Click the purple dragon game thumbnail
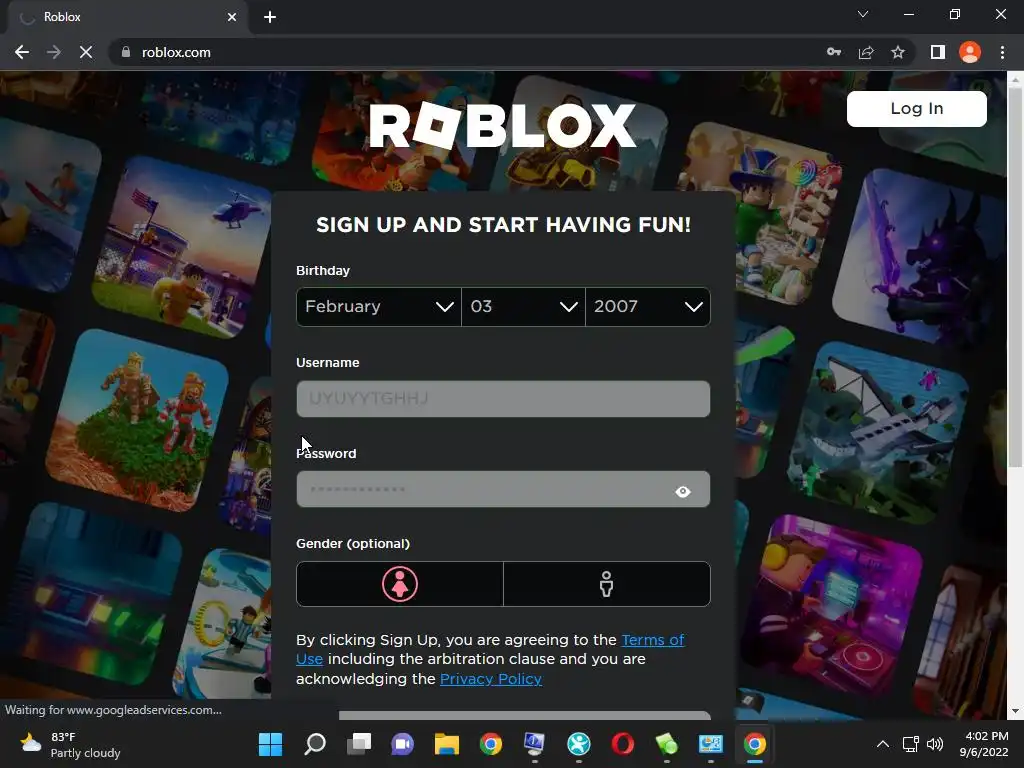The height and width of the screenshot is (768, 1024). (x=921, y=258)
